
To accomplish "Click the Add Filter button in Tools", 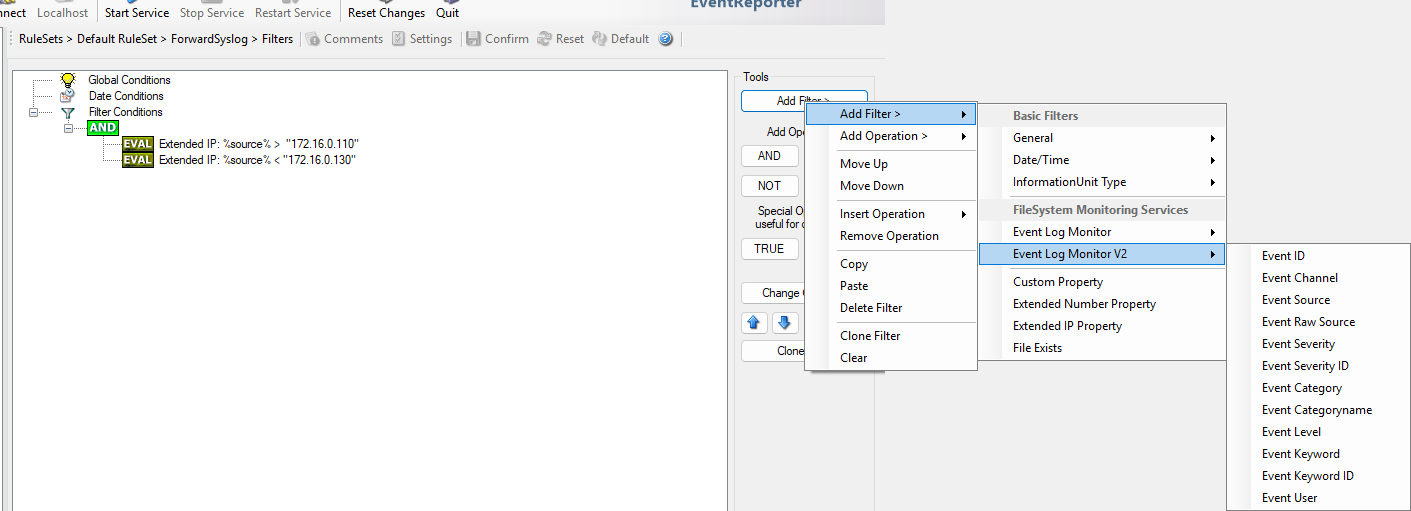I will 803,101.
